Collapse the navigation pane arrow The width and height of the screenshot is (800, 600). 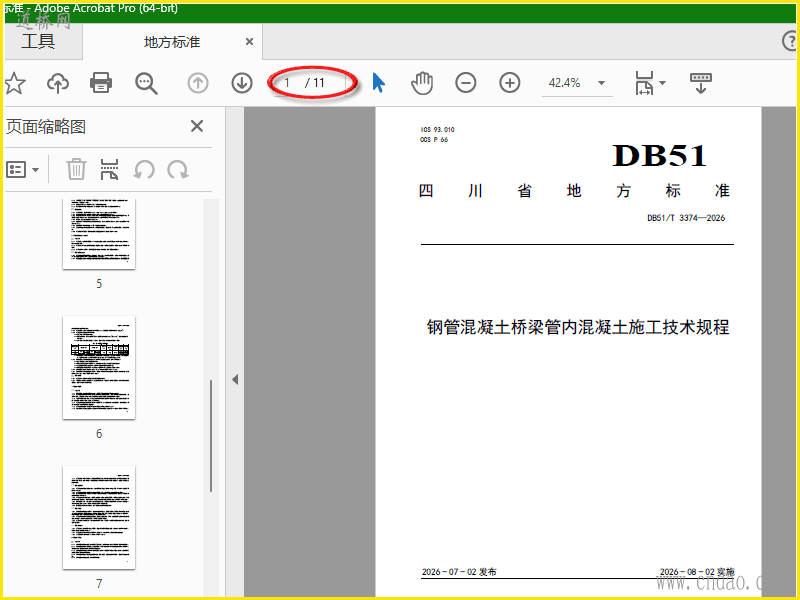point(235,380)
